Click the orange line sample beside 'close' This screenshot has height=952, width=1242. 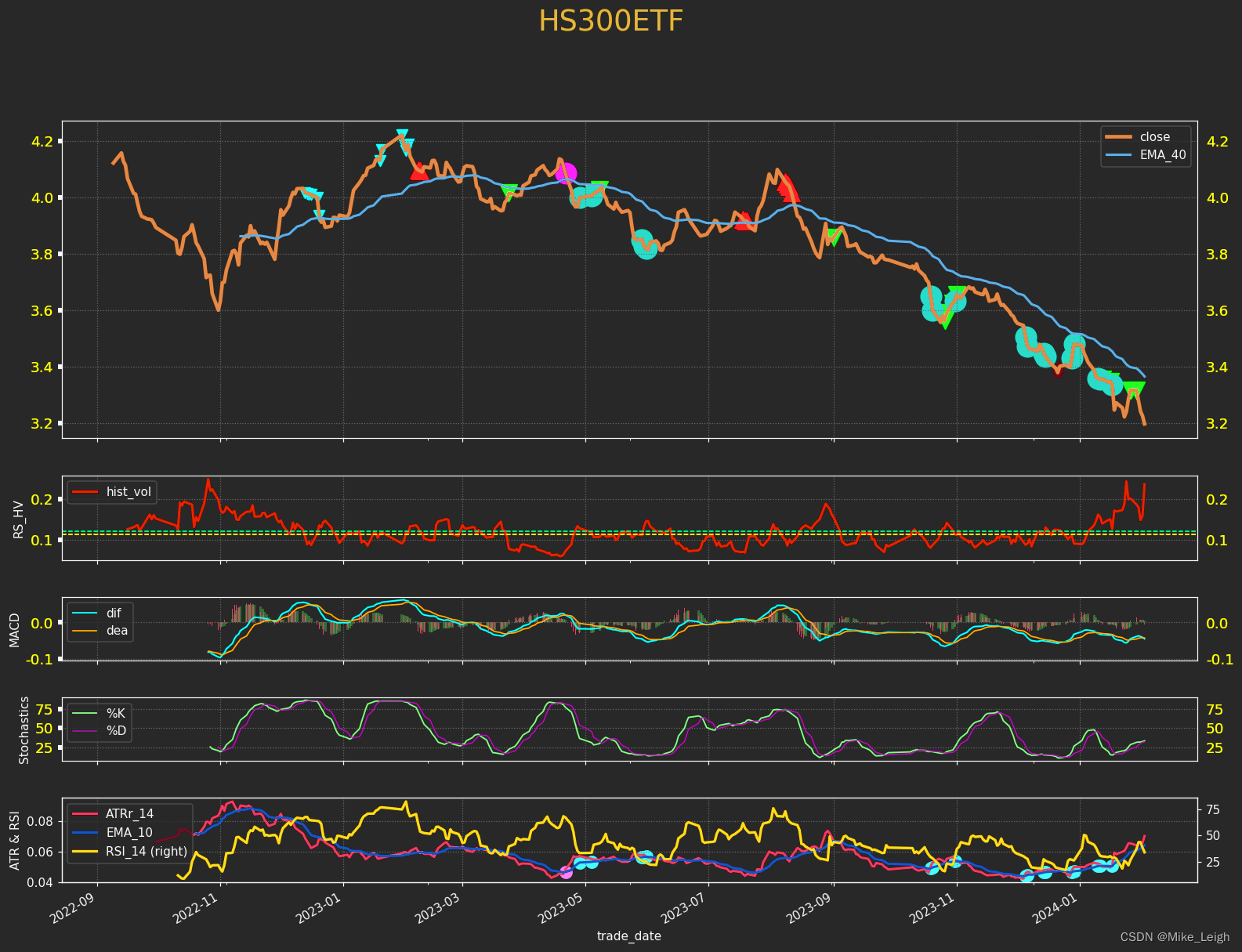coord(1118,137)
